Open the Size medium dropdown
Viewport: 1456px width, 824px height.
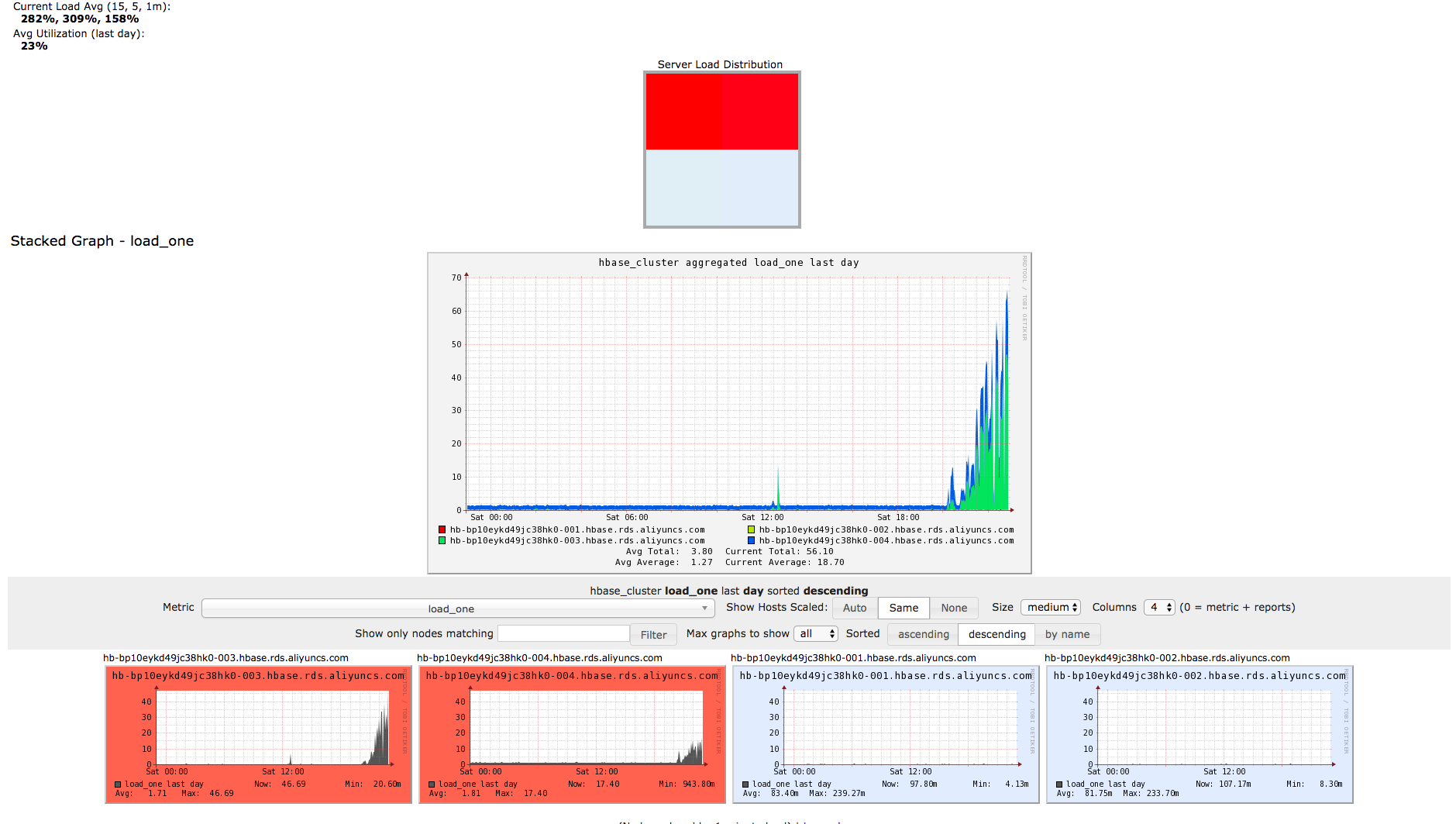point(1051,608)
